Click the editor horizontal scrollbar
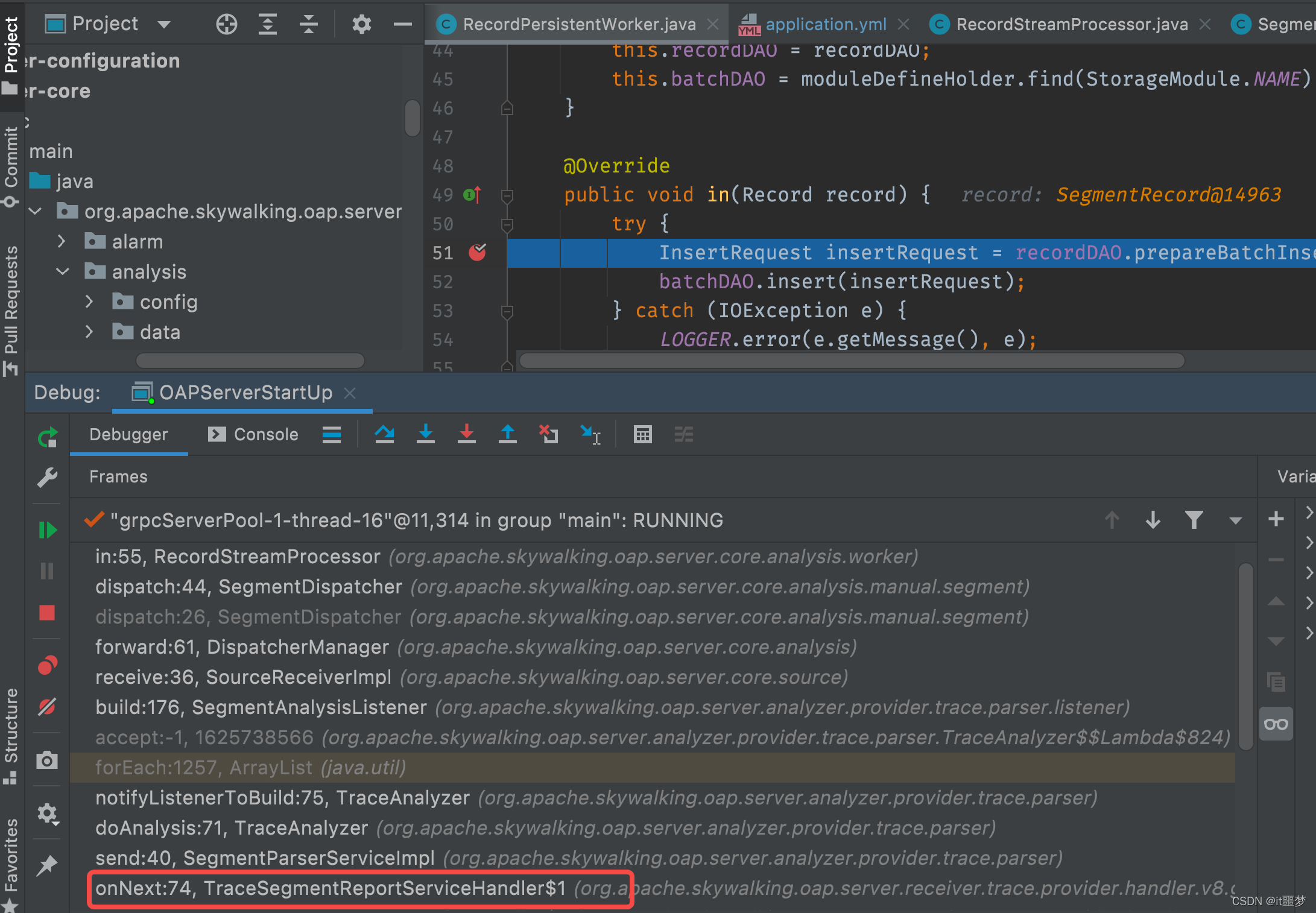This screenshot has height=913, width=1316. click(x=852, y=361)
